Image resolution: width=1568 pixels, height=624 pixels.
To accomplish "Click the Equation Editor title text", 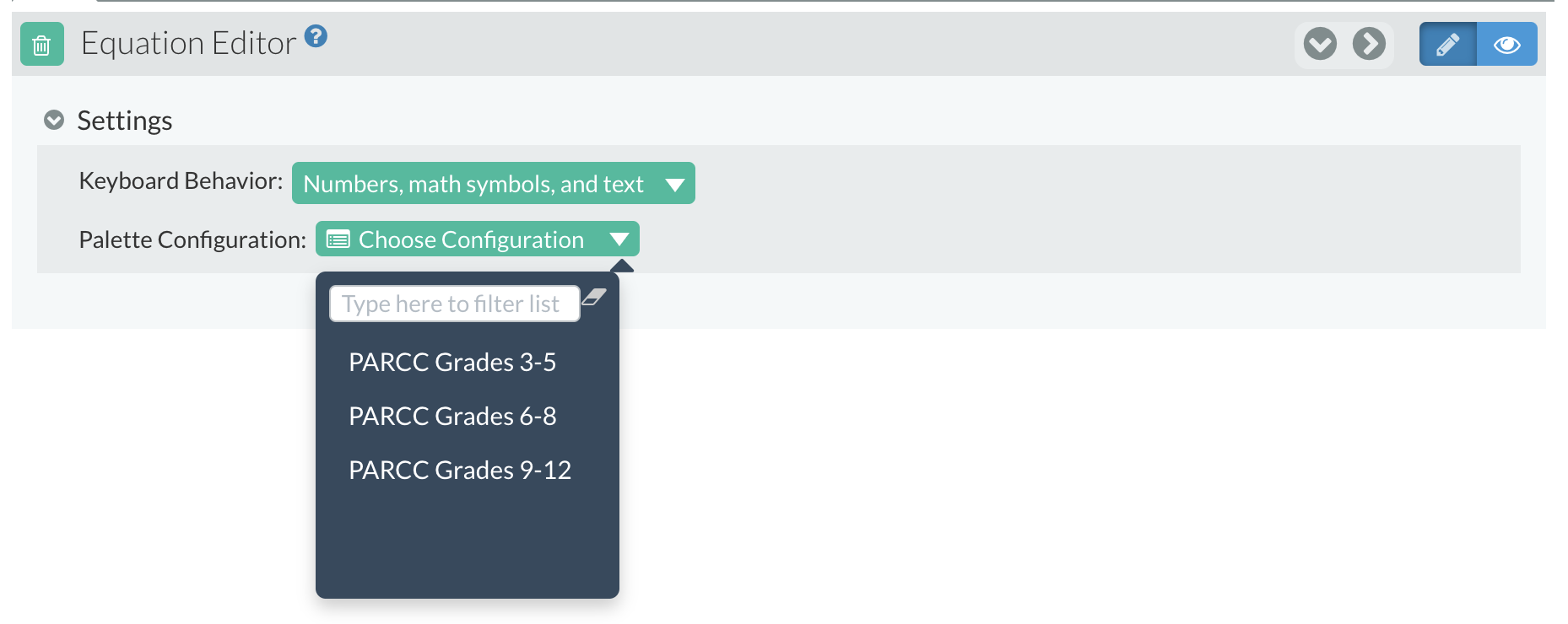I will coord(188,43).
